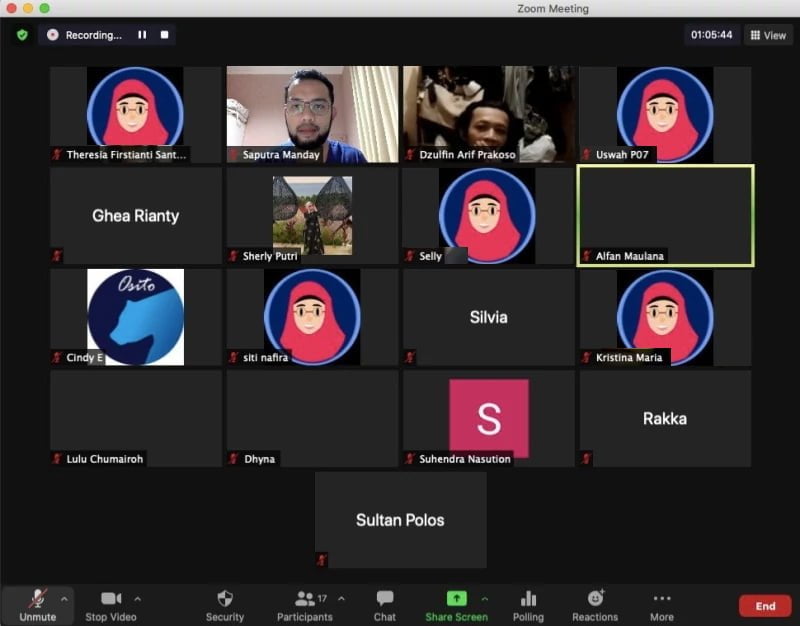Open the View layout menu
Screen dimensions: 800x626
coord(768,35)
